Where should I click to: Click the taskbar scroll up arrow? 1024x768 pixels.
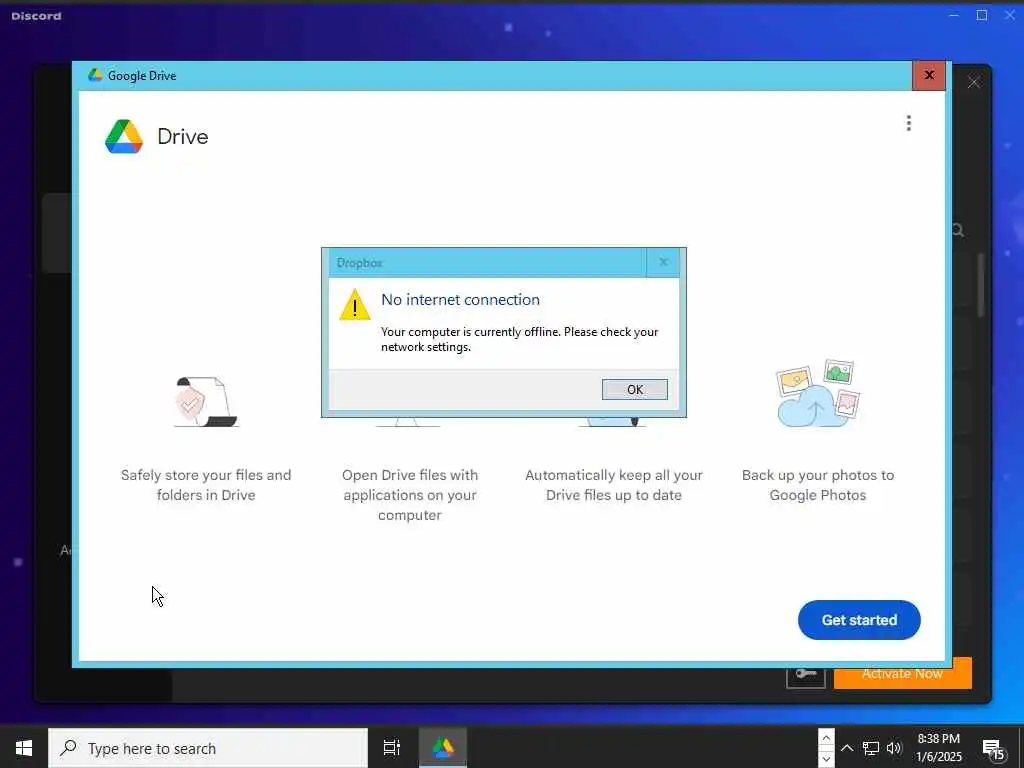(826, 738)
